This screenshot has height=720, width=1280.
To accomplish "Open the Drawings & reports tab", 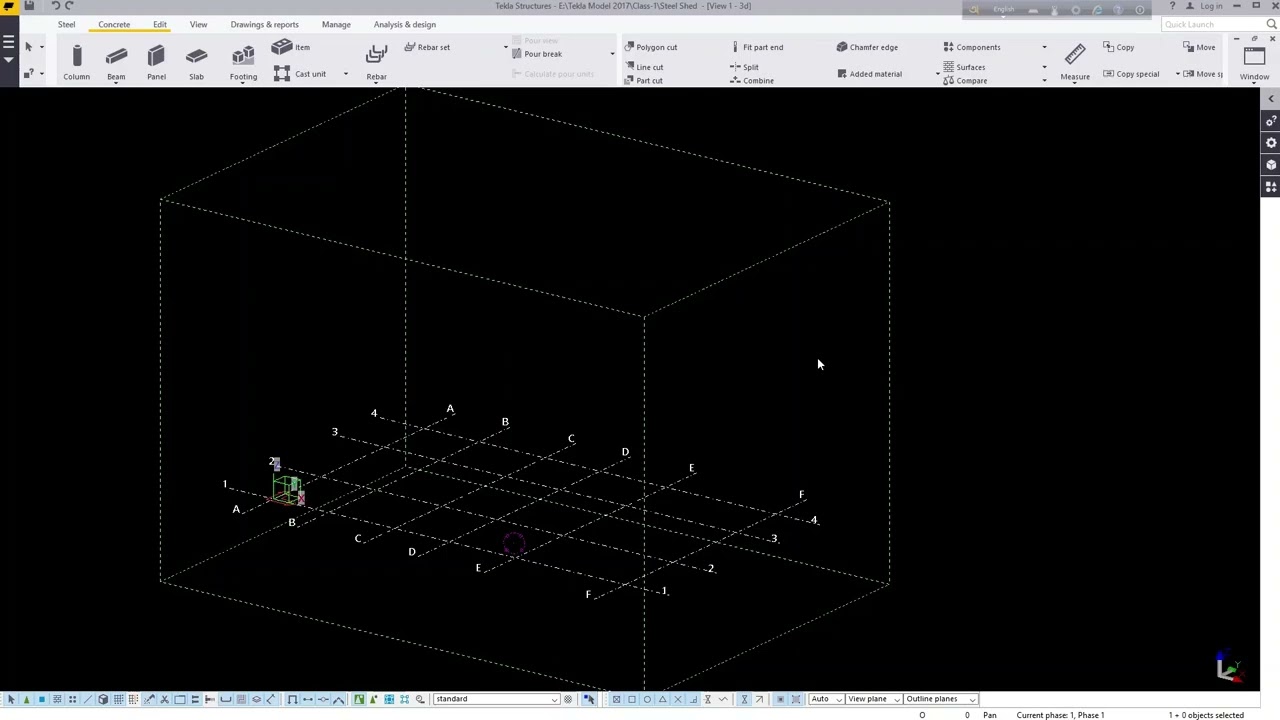I will (264, 24).
